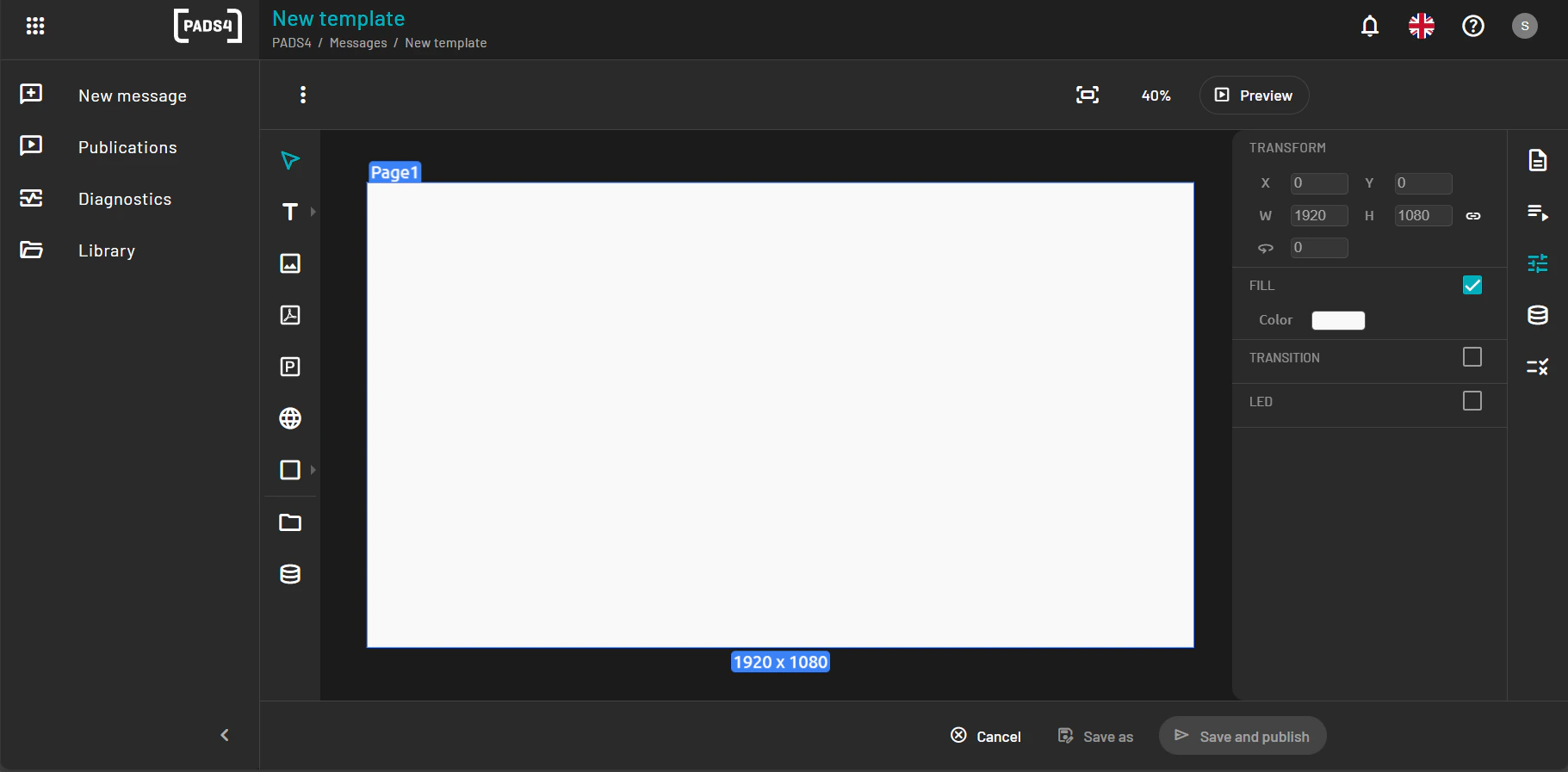
Task: Follow the PADS4 breadcrumb link
Action: click(292, 43)
